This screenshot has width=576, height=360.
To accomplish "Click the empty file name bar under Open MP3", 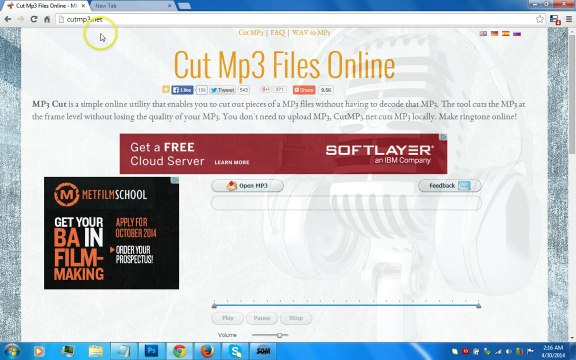I will (346, 203).
